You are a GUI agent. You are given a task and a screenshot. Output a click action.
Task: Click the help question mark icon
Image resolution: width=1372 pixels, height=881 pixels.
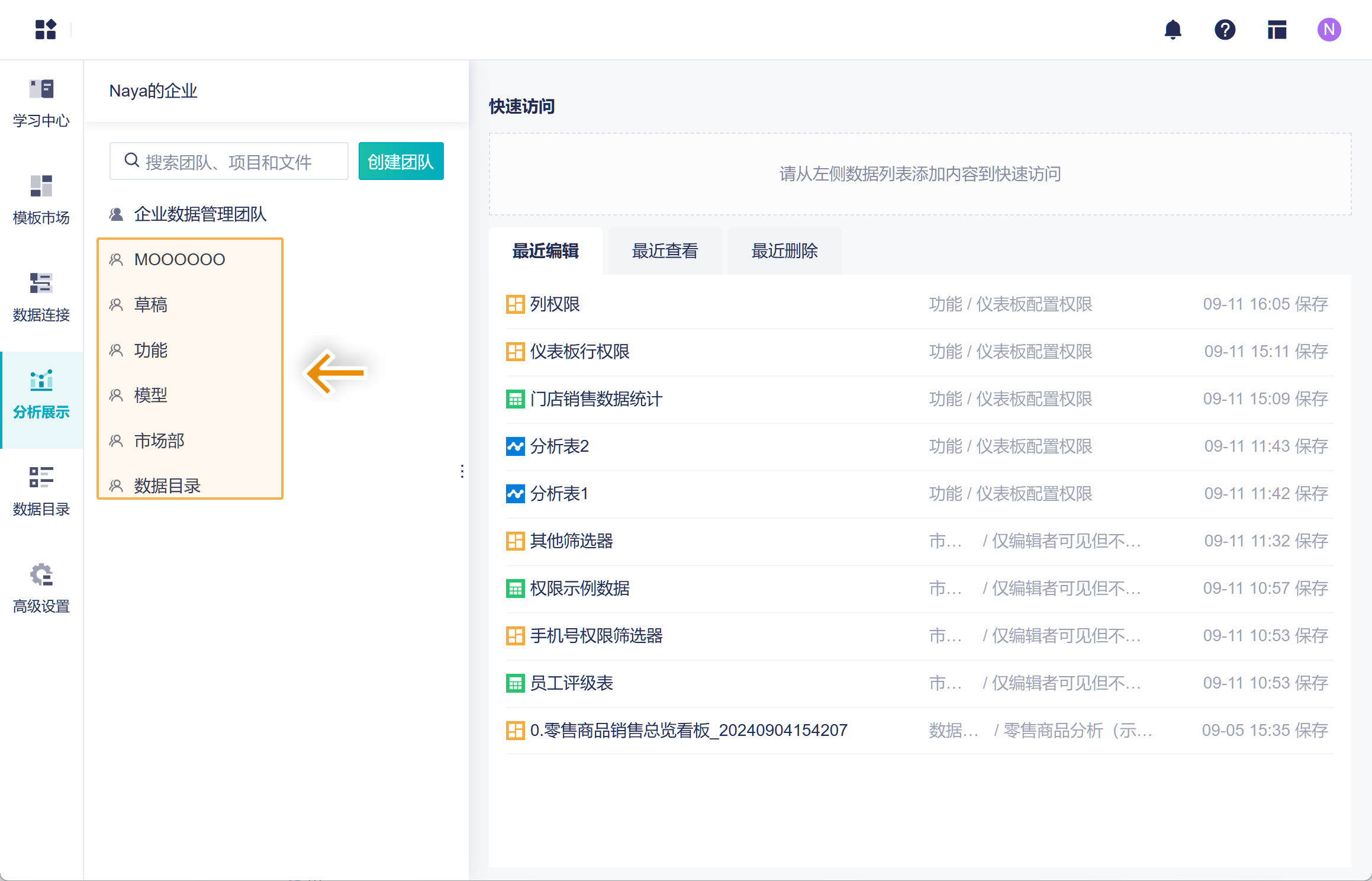(1225, 30)
